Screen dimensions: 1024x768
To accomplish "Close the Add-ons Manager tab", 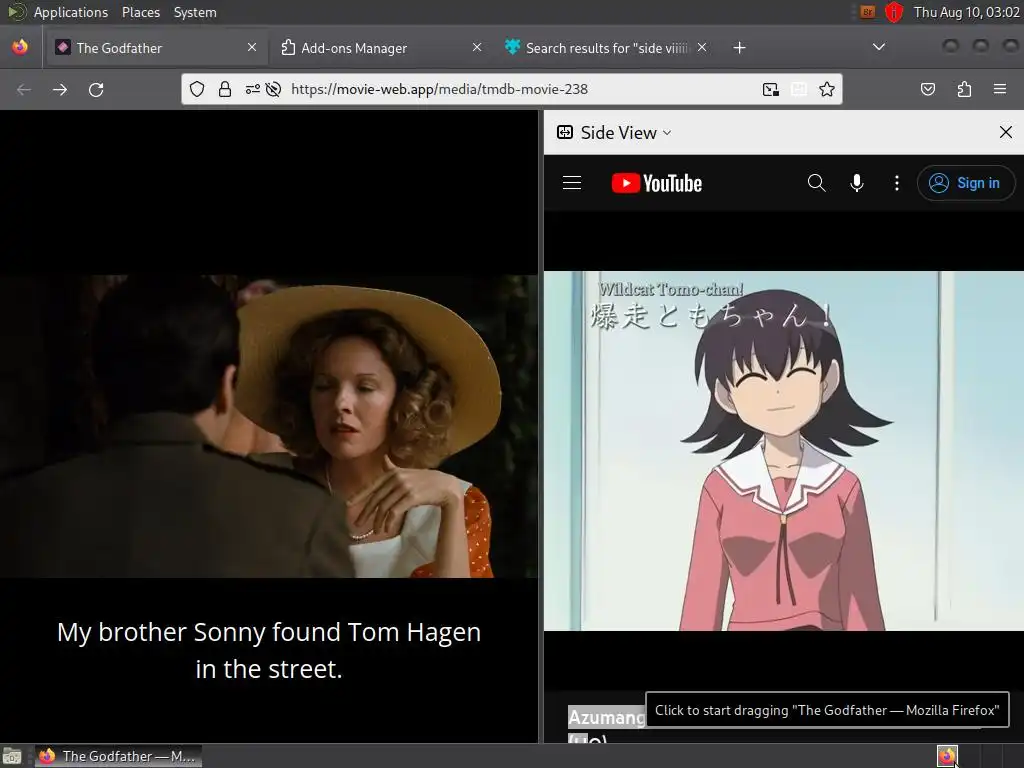I will tap(477, 47).
